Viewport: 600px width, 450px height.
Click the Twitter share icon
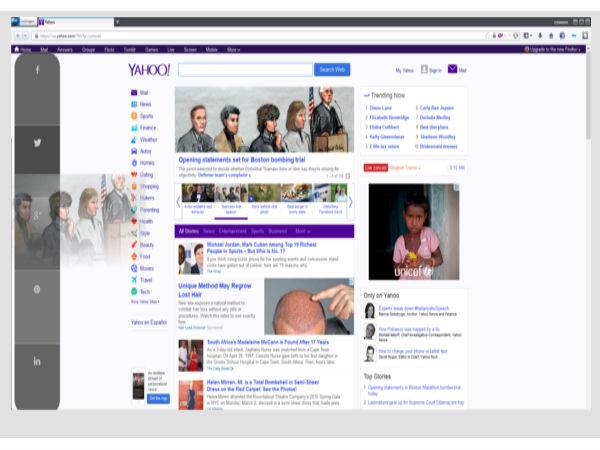coord(37,142)
